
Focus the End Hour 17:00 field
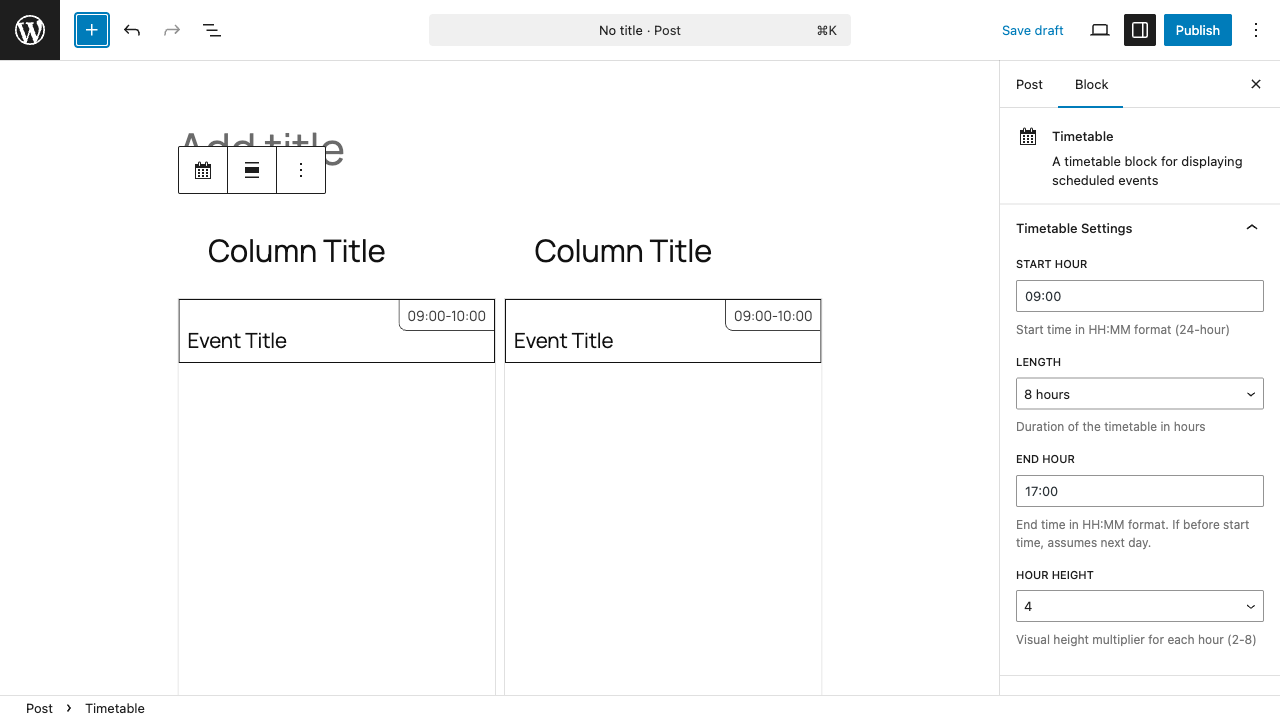click(1140, 491)
